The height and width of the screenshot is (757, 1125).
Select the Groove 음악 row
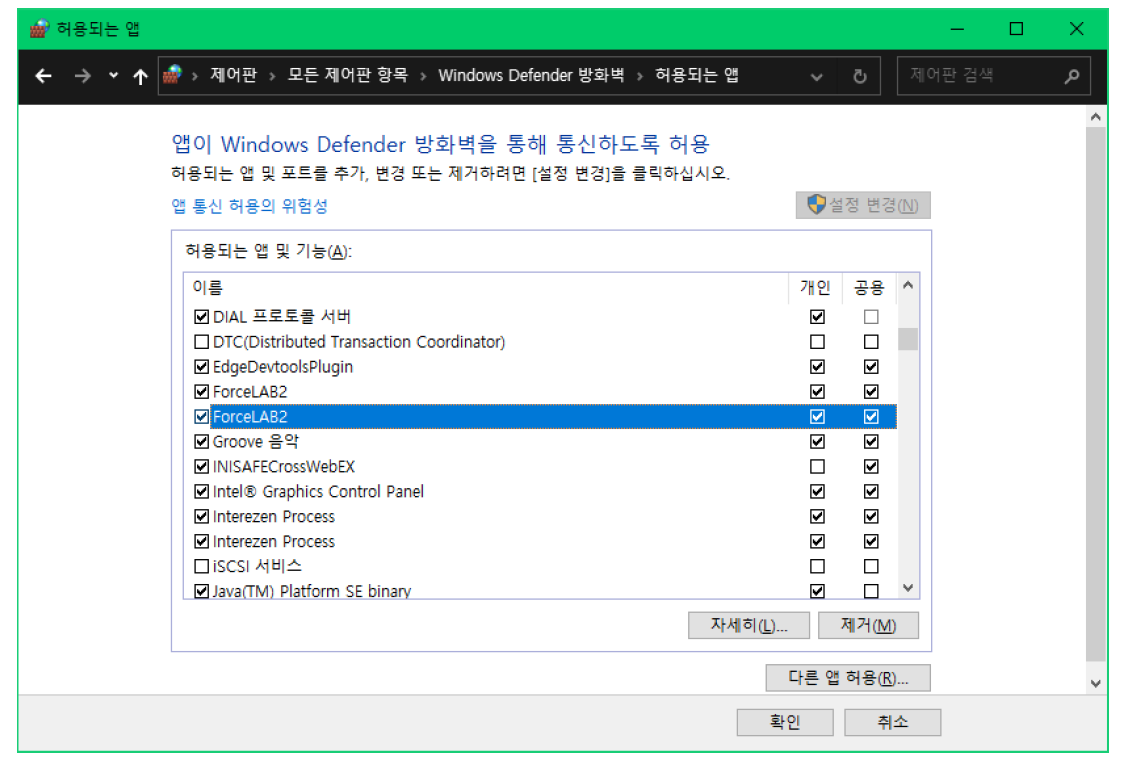[x=540, y=441]
